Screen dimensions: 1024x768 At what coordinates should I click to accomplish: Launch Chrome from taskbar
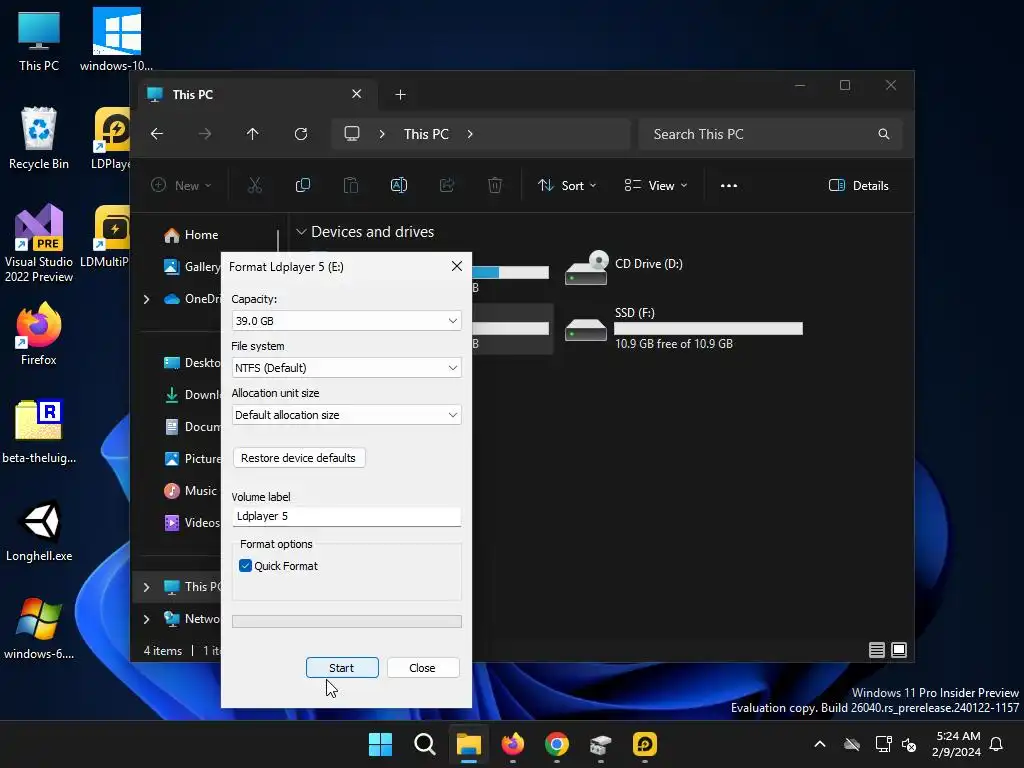click(556, 744)
